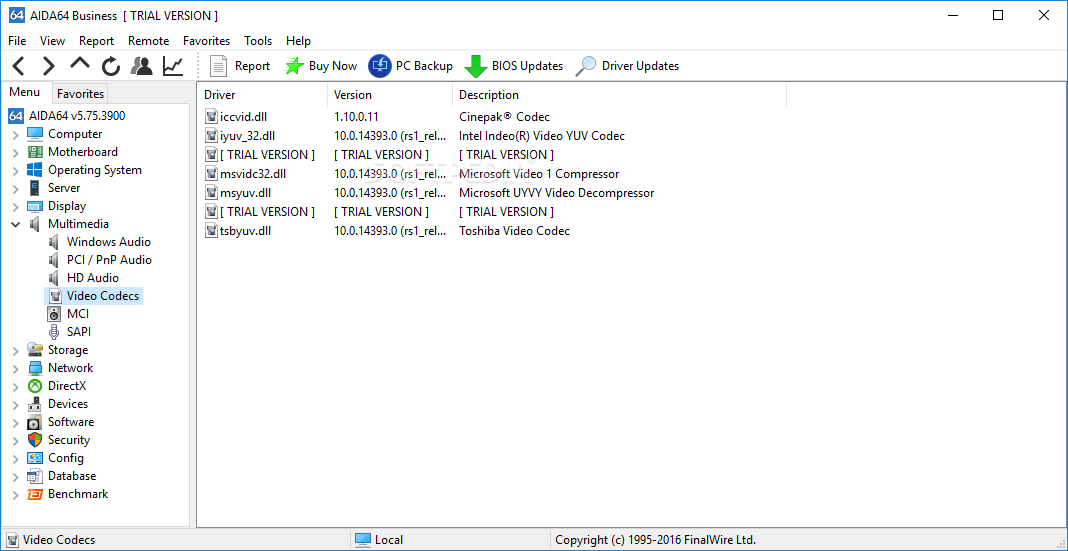This screenshot has width=1068, height=551.
Task: Click the Driver Updates toolbar label
Action: pos(640,66)
